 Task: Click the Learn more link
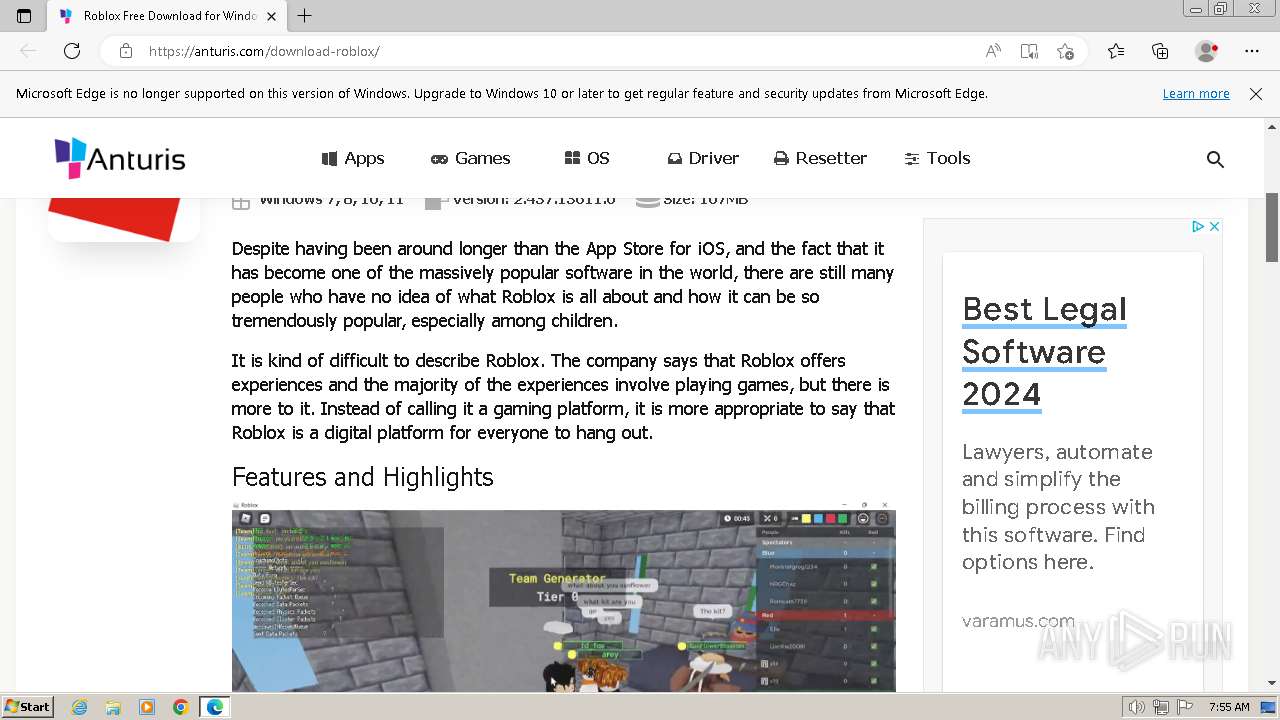click(x=1196, y=93)
